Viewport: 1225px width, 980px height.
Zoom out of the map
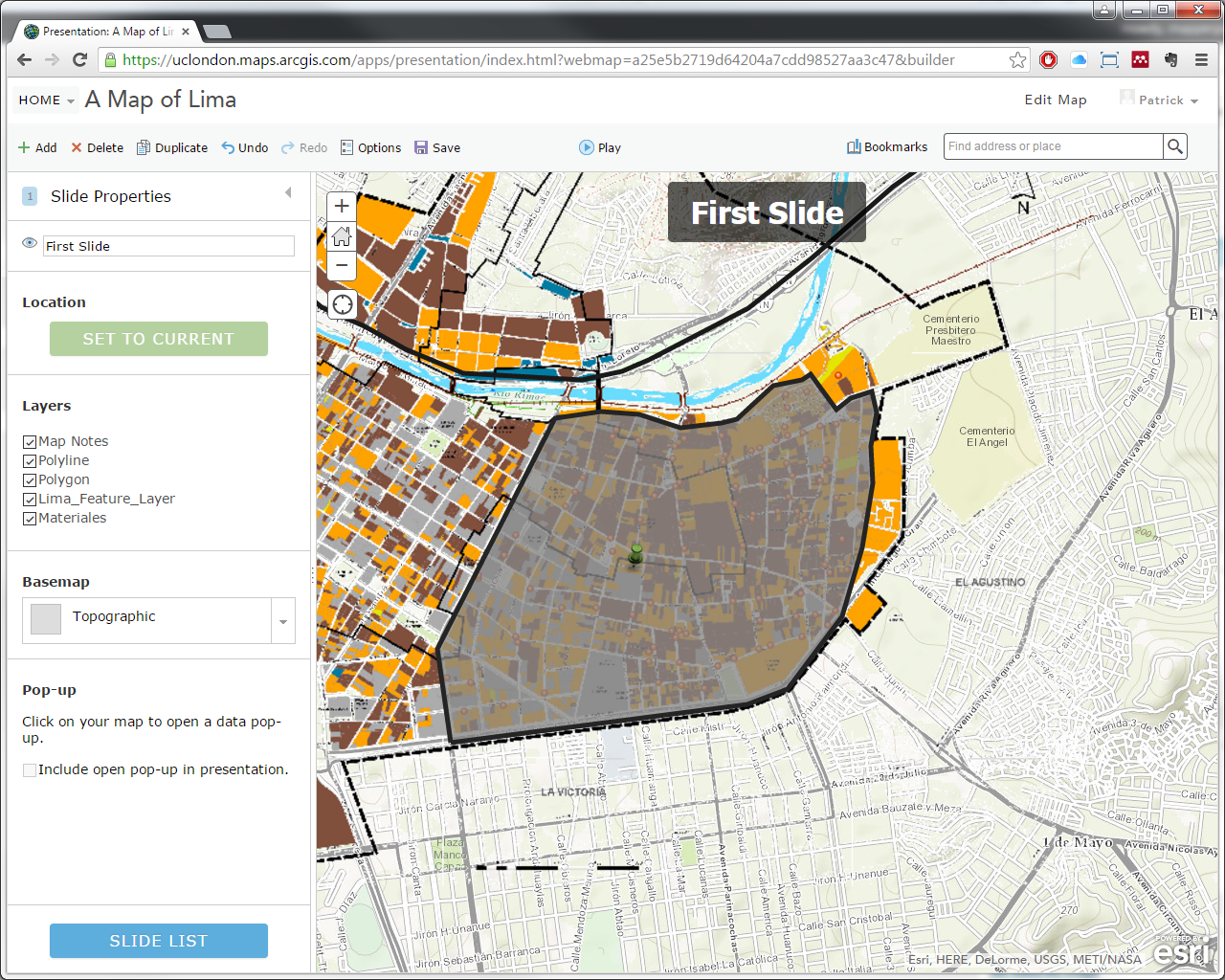point(342,265)
